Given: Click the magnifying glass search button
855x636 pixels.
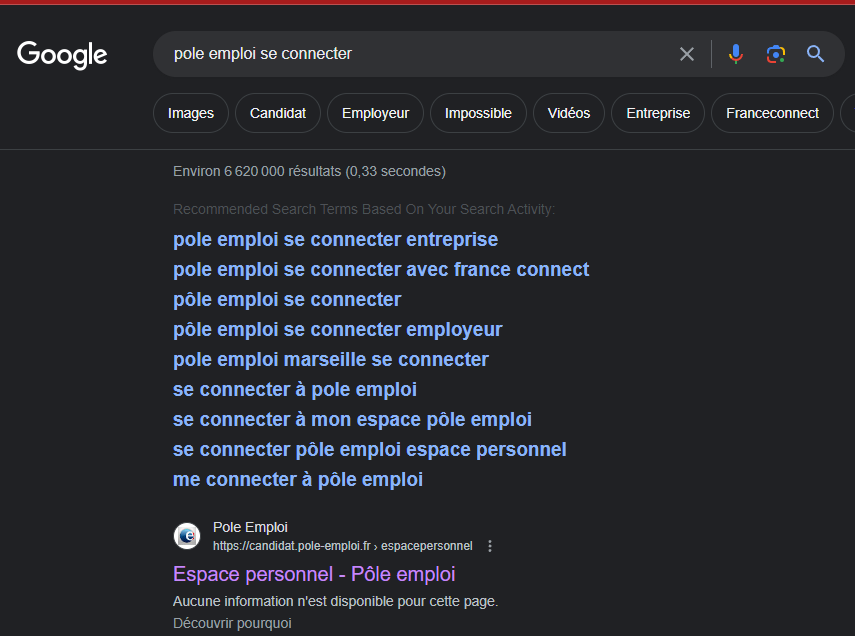Looking at the screenshot, I should [x=816, y=54].
